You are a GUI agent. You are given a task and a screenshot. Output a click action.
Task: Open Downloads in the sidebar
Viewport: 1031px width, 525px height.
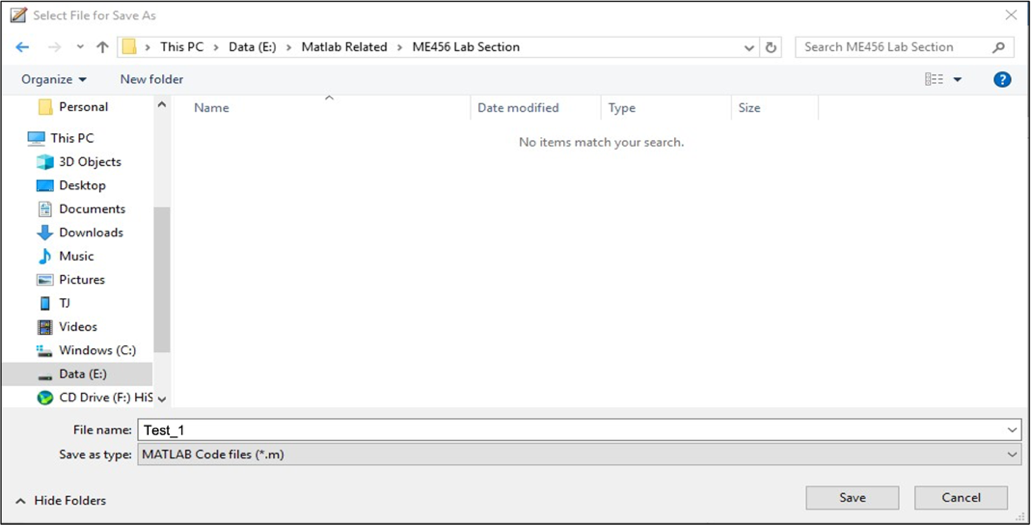80,233
